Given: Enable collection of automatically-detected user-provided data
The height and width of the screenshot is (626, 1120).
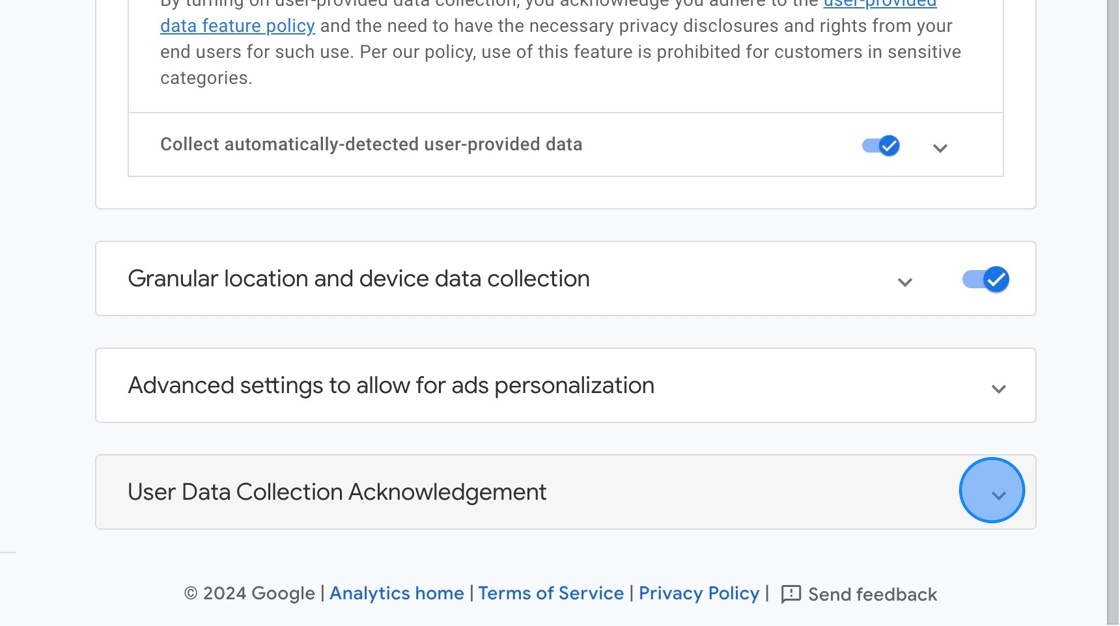Looking at the screenshot, I should point(879,145).
